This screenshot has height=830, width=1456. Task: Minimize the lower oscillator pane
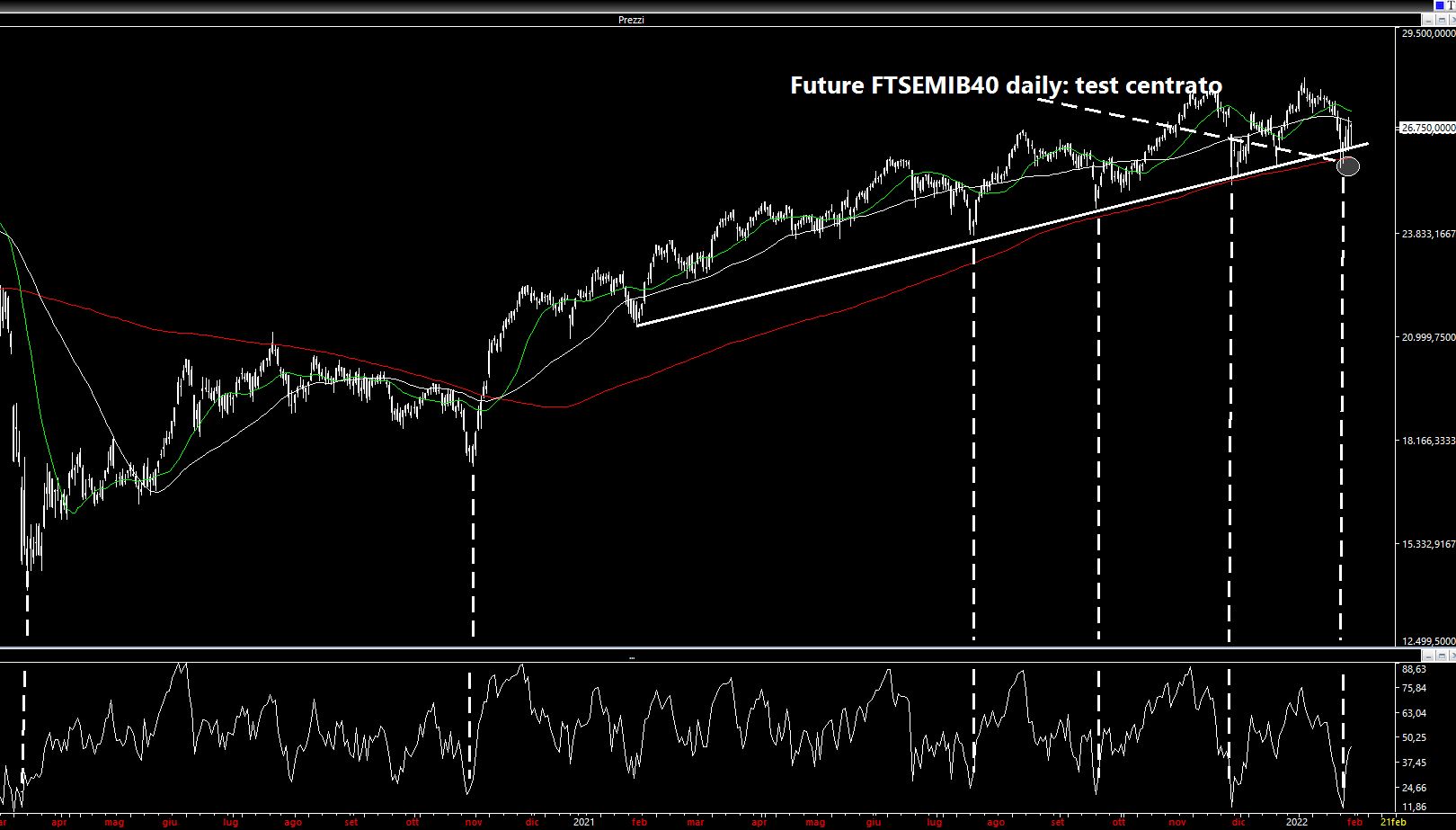click(x=1428, y=656)
